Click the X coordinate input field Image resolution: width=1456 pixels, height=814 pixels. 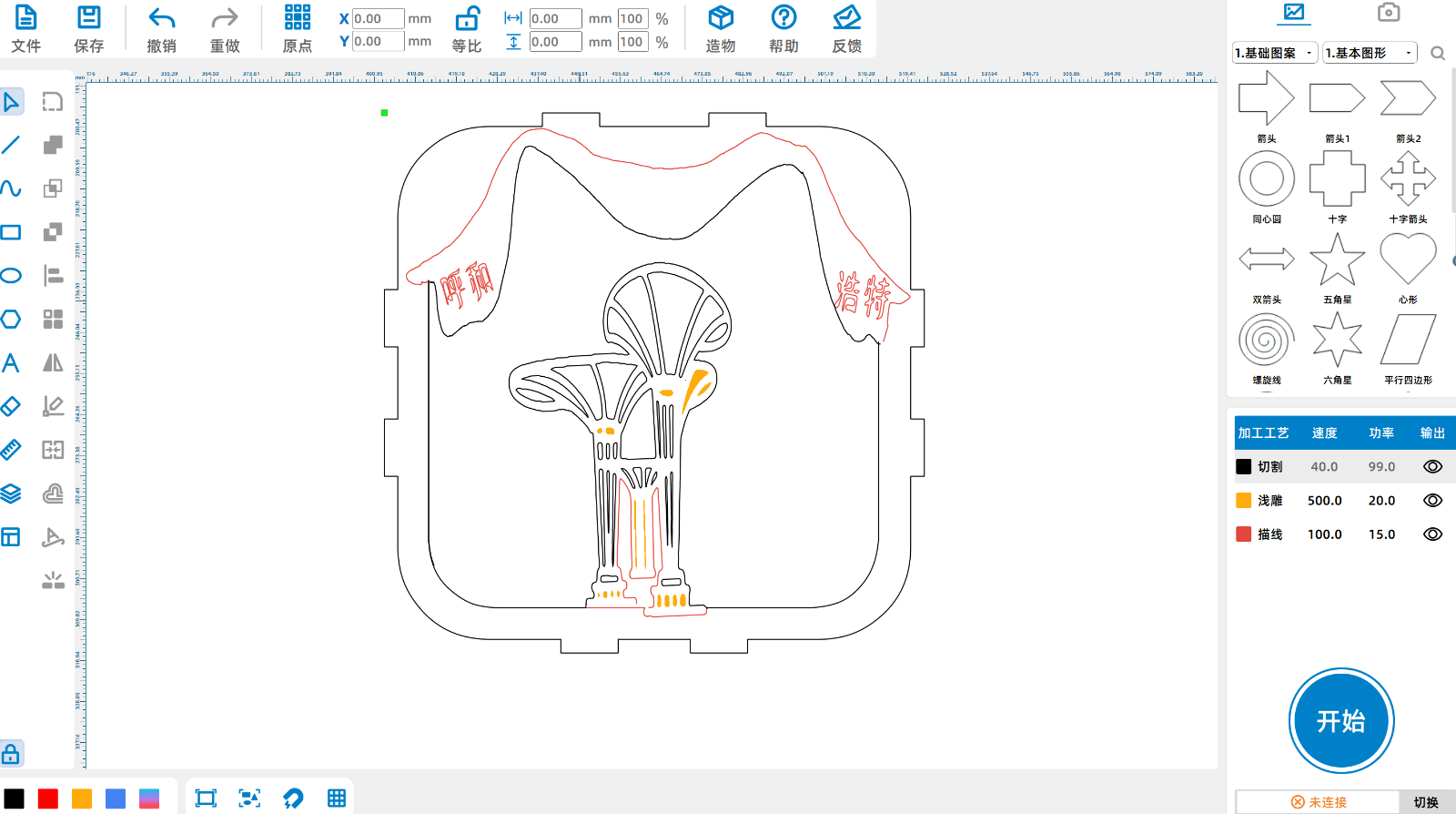point(378,19)
